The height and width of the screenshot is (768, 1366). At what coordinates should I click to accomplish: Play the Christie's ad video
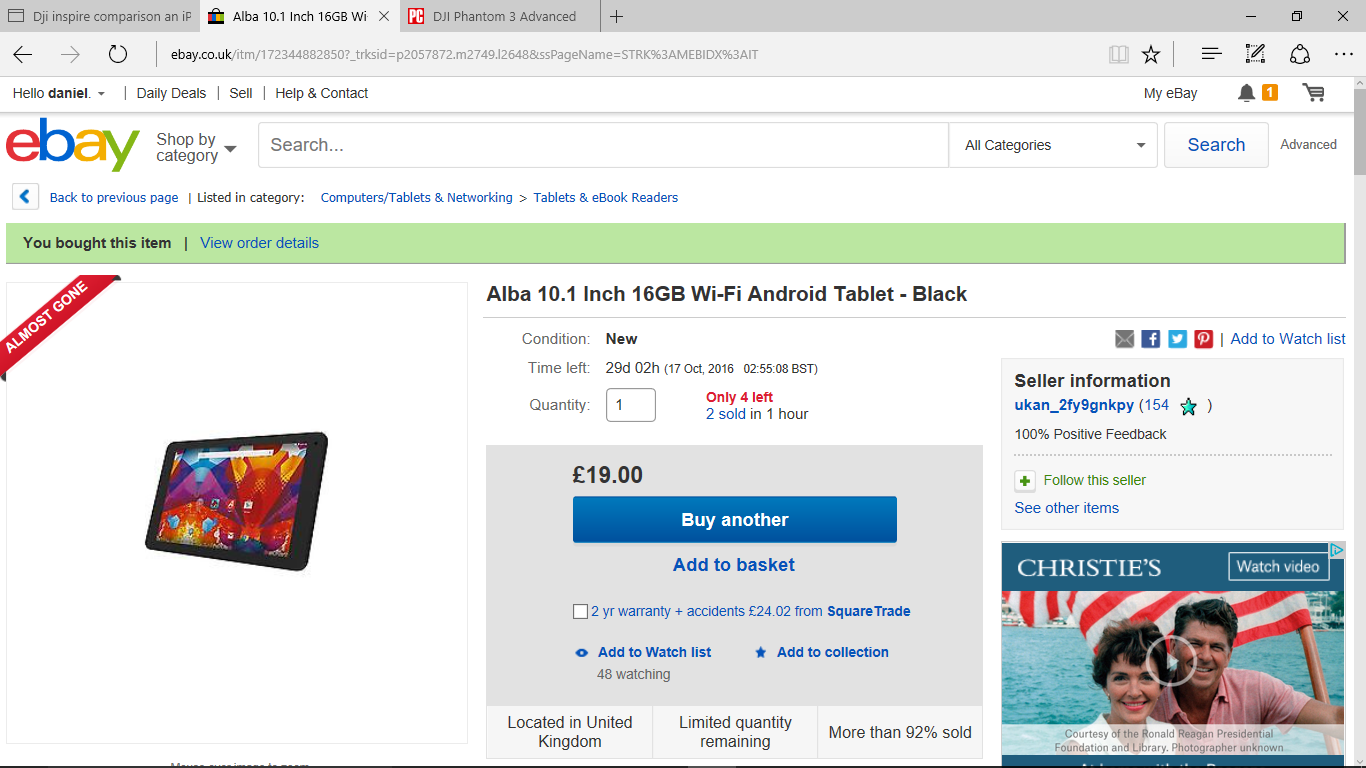(1170, 660)
